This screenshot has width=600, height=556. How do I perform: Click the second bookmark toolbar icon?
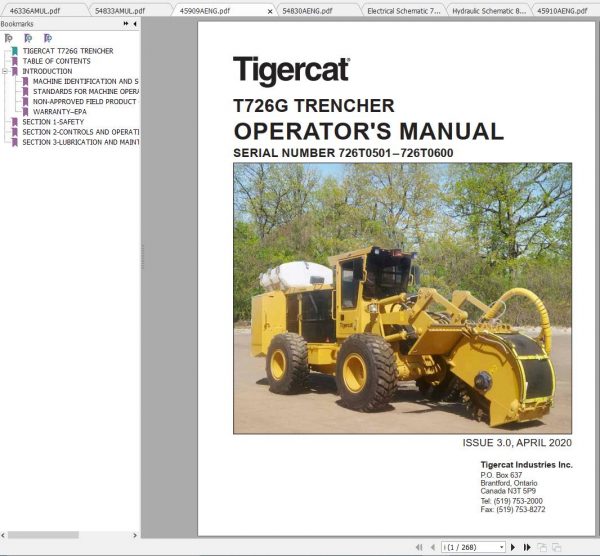tap(28, 38)
